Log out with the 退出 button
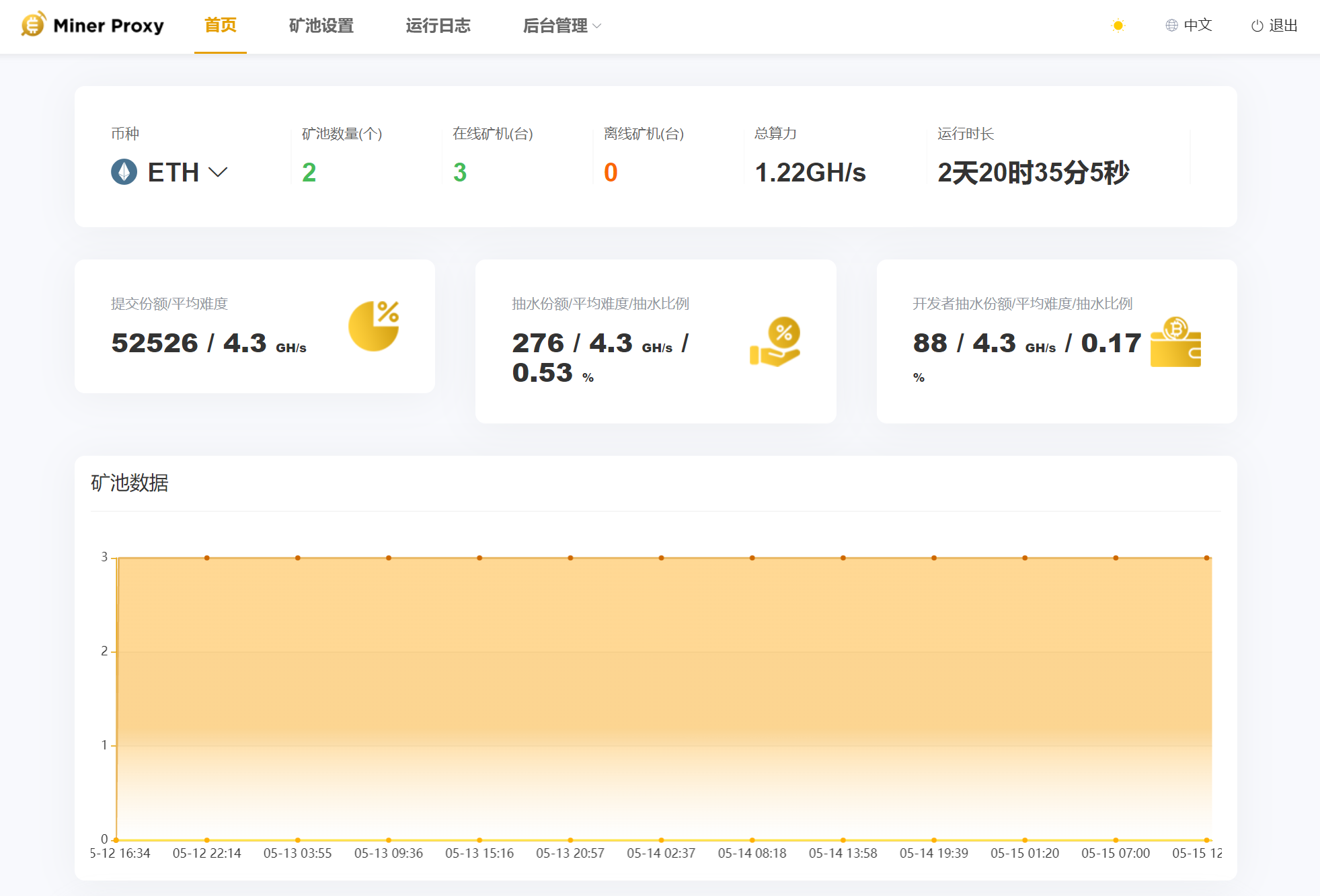Viewport: 1320px width, 896px height. [x=1274, y=26]
